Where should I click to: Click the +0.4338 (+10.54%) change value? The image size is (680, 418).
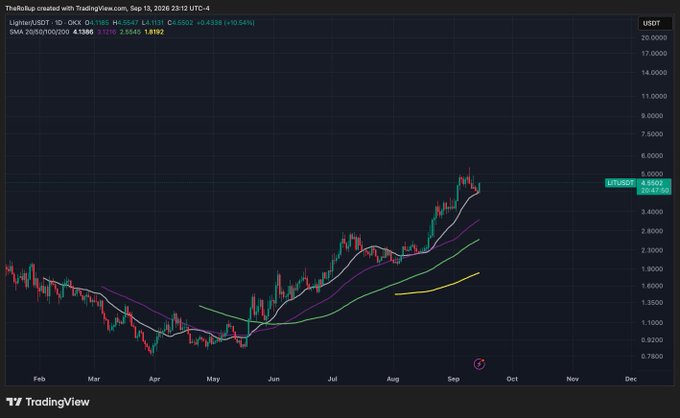[225, 23]
